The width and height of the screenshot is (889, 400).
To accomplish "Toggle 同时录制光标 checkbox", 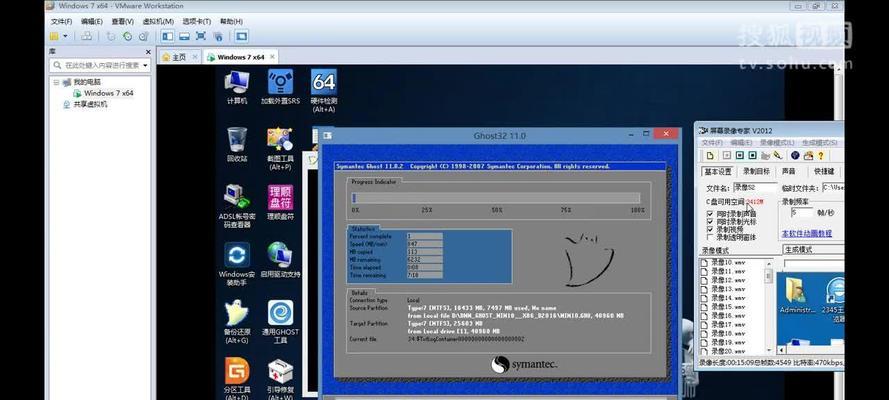I will [710, 222].
